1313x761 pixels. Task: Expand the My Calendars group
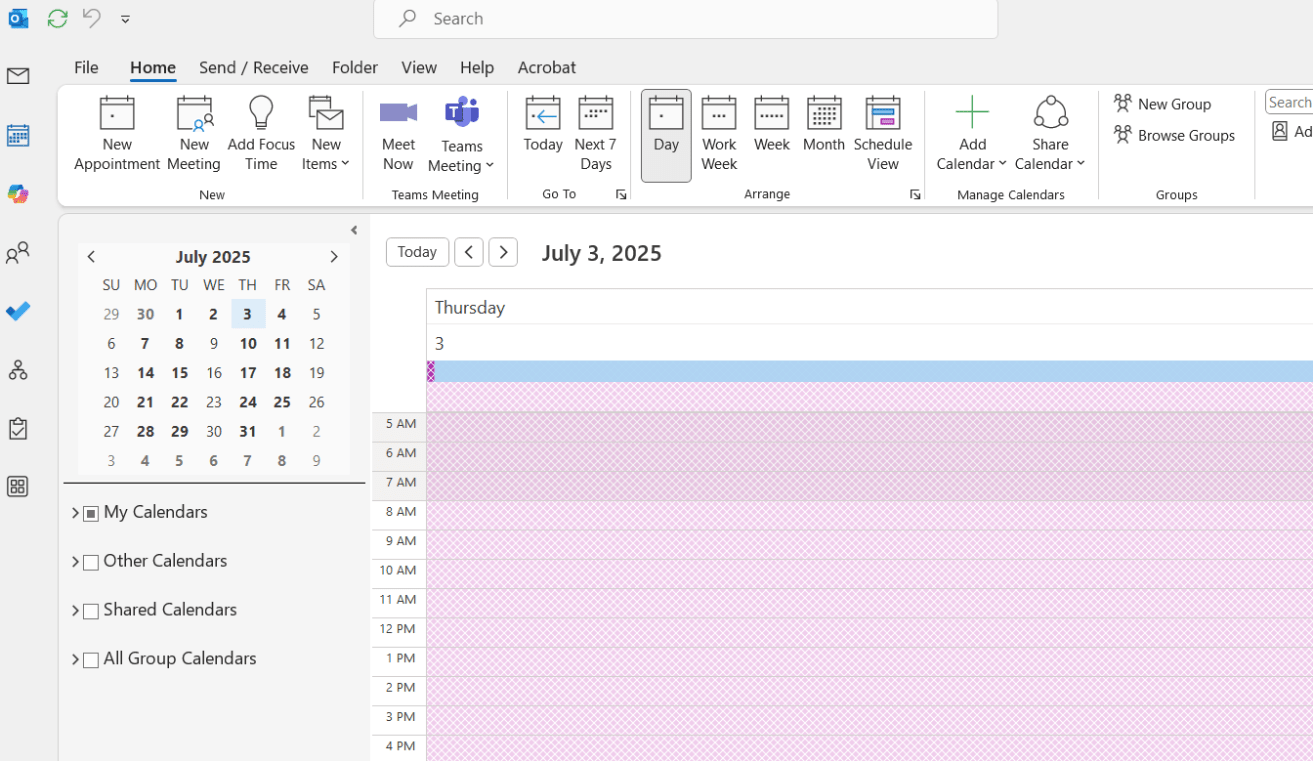click(x=75, y=513)
